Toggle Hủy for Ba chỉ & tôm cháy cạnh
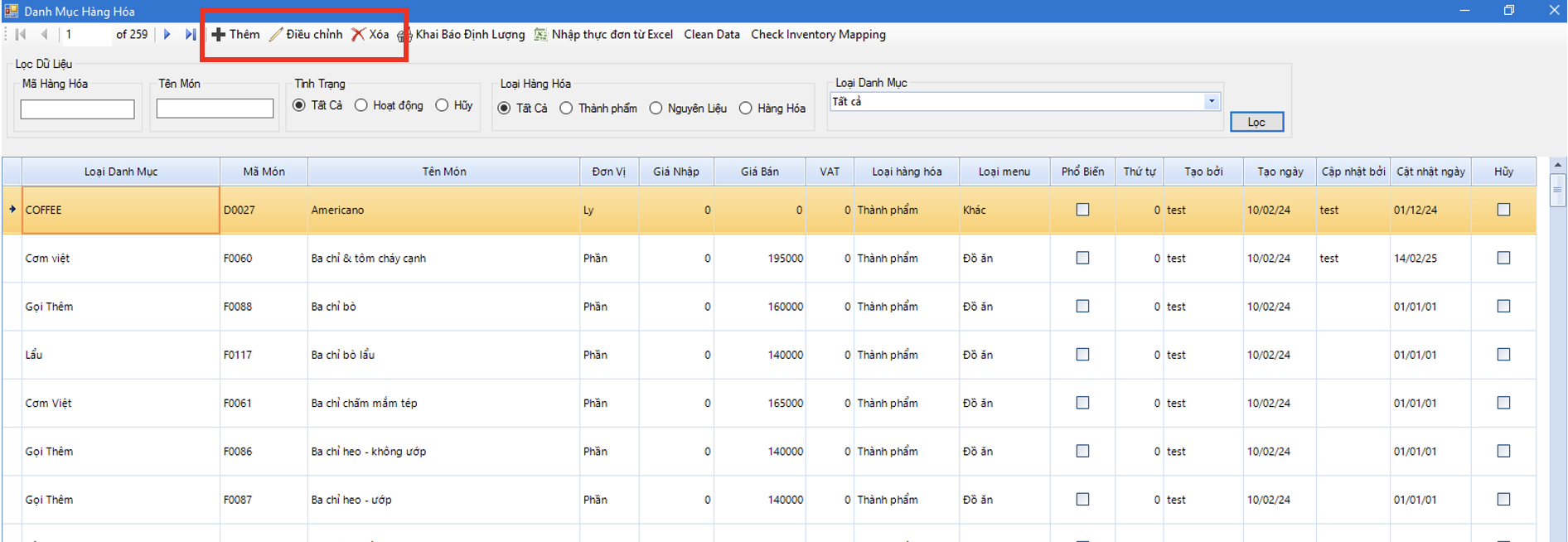 pyautogui.click(x=1503, y=258)
